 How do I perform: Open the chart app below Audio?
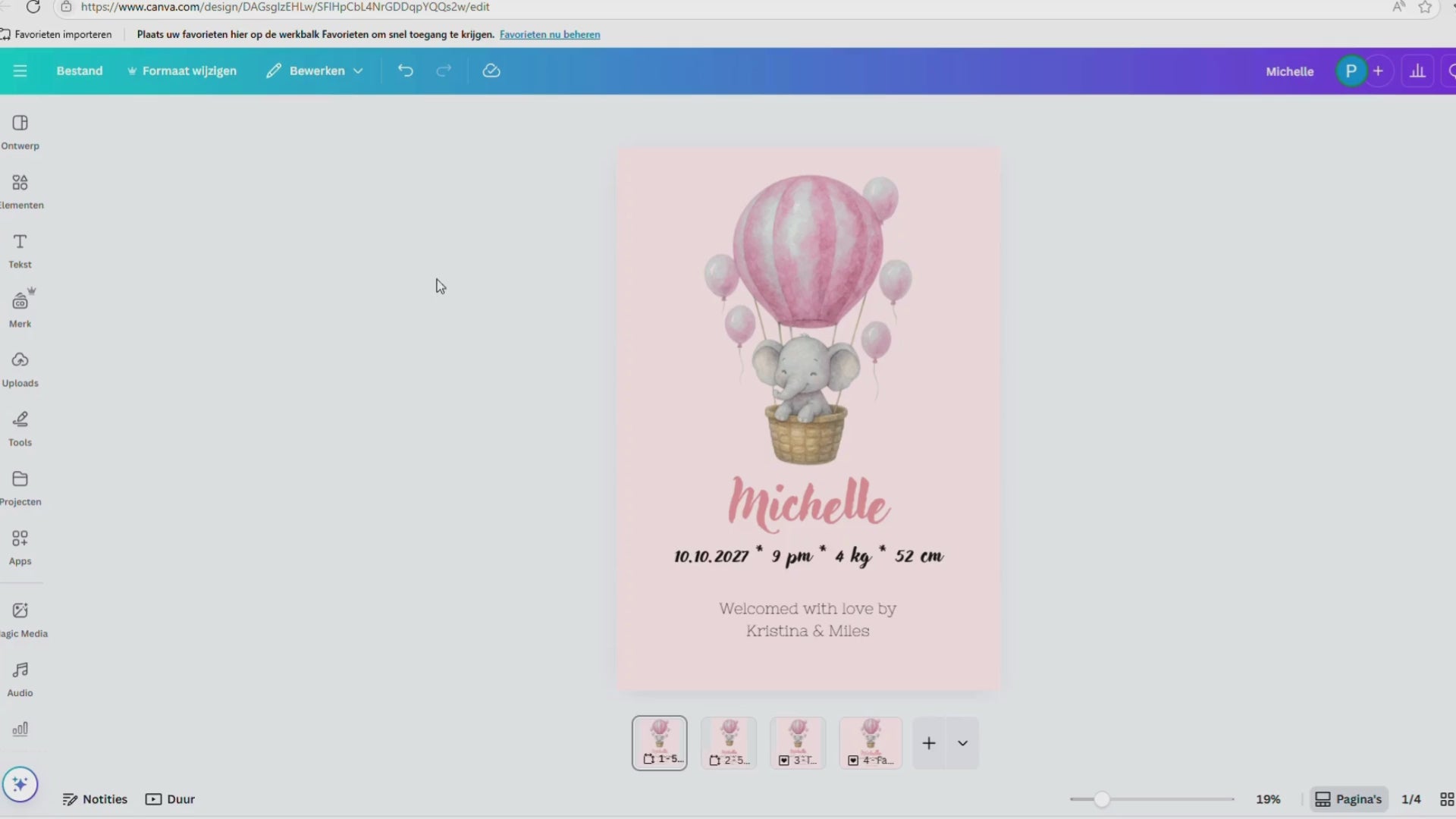click(x=20, y=729)
